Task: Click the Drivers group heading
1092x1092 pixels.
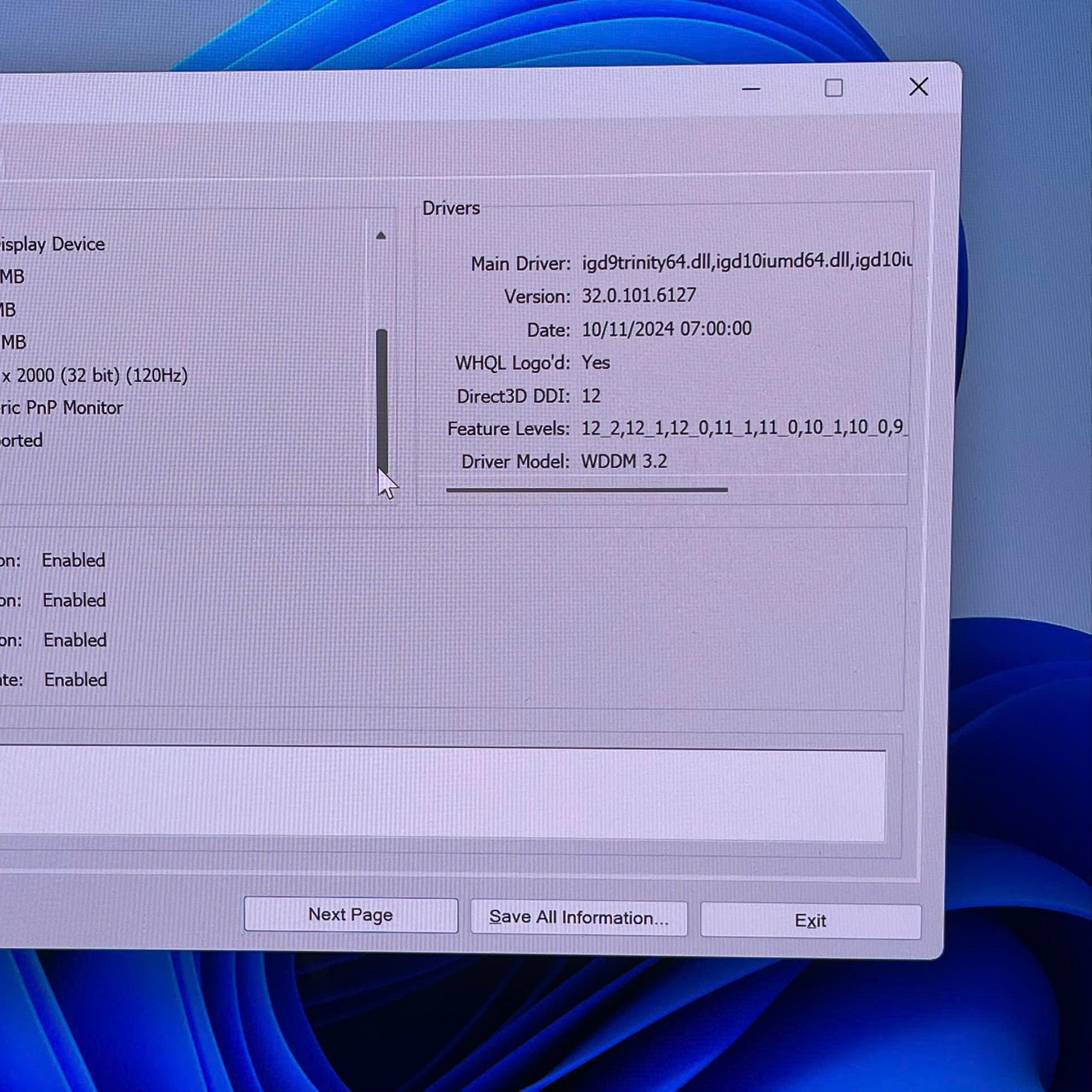Action: [451, 209]
